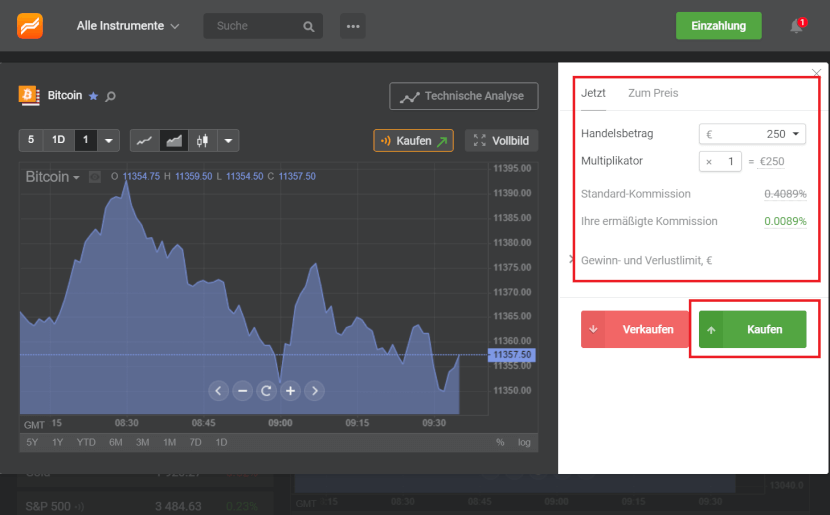This screenshot has height=515, width=830.
Task: Select the 7D time range
Action: pyautogui.click(x=195, y=442)
